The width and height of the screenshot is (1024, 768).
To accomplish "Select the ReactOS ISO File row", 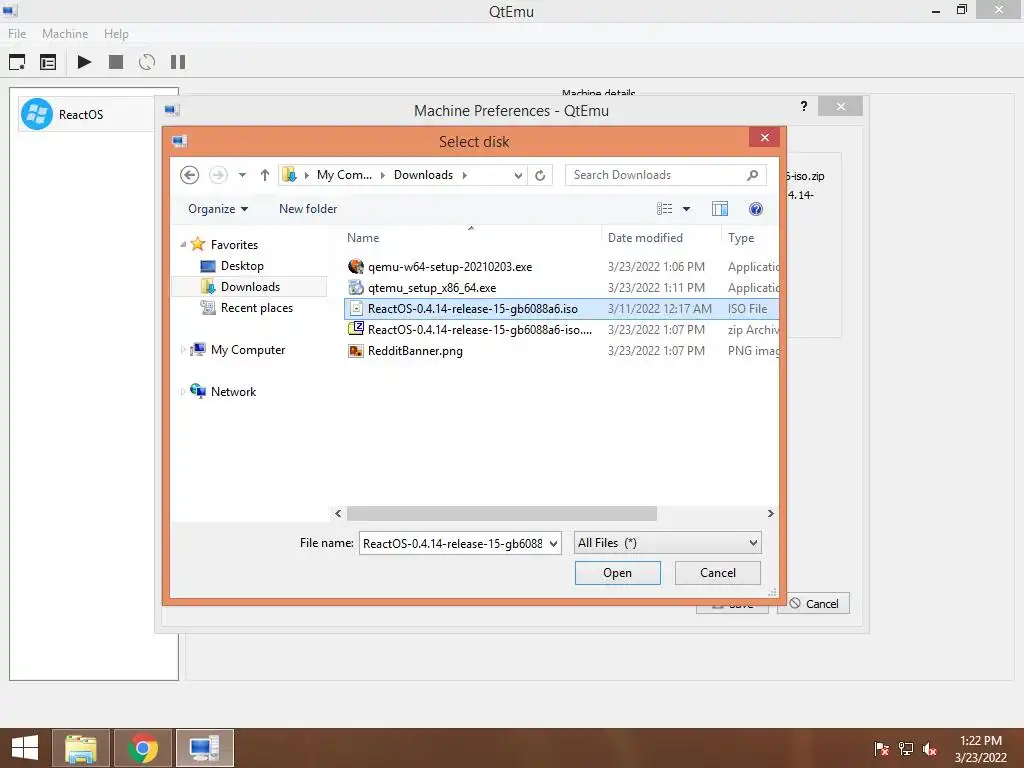I will [x=562, y=309].
